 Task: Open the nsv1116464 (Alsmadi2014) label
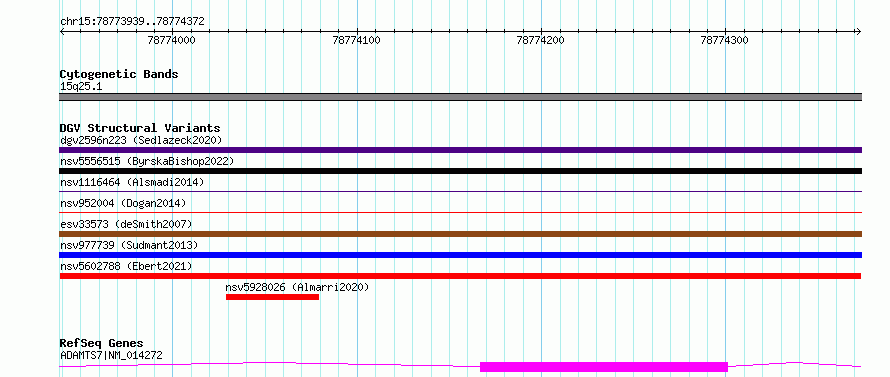click(x=132, y=182)
